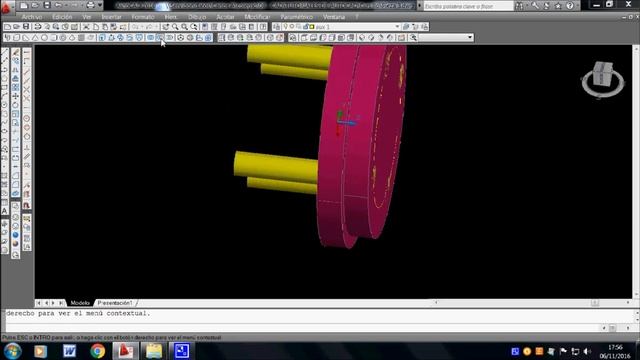Open Microsoft Word from the taskbar
Viewport: 640px width, 360px height.
pos(69,351)
